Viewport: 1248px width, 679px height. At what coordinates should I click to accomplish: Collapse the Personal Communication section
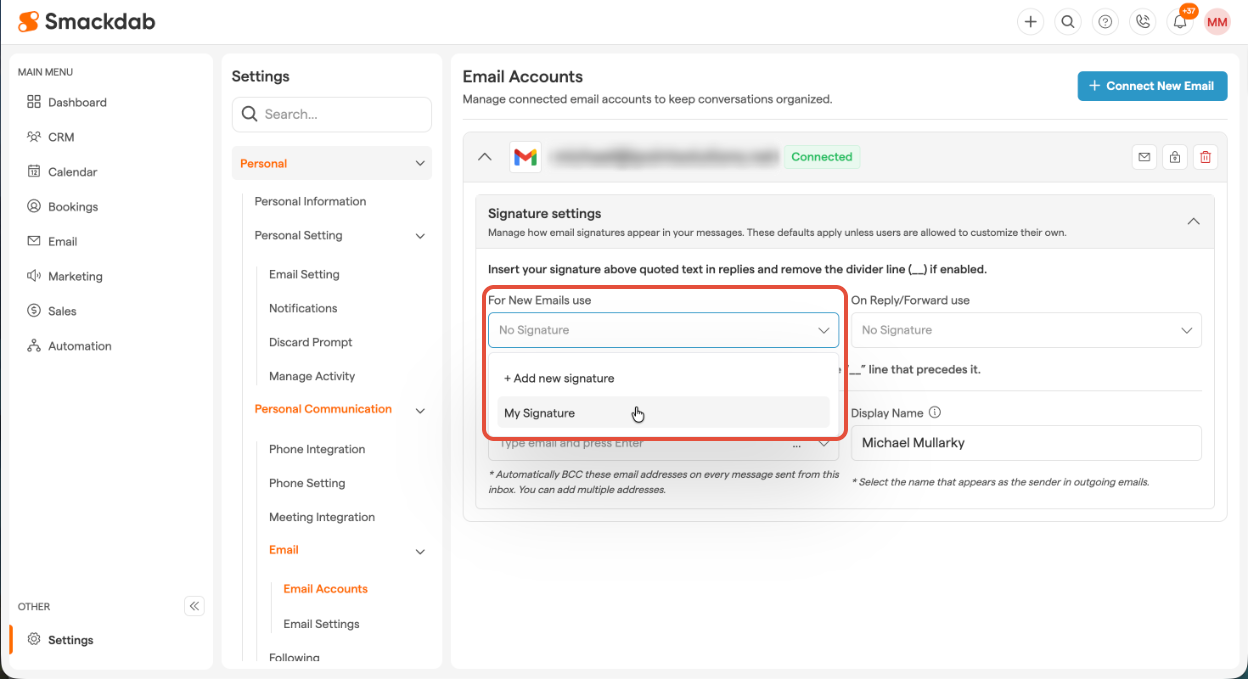(x=420, y=410)
